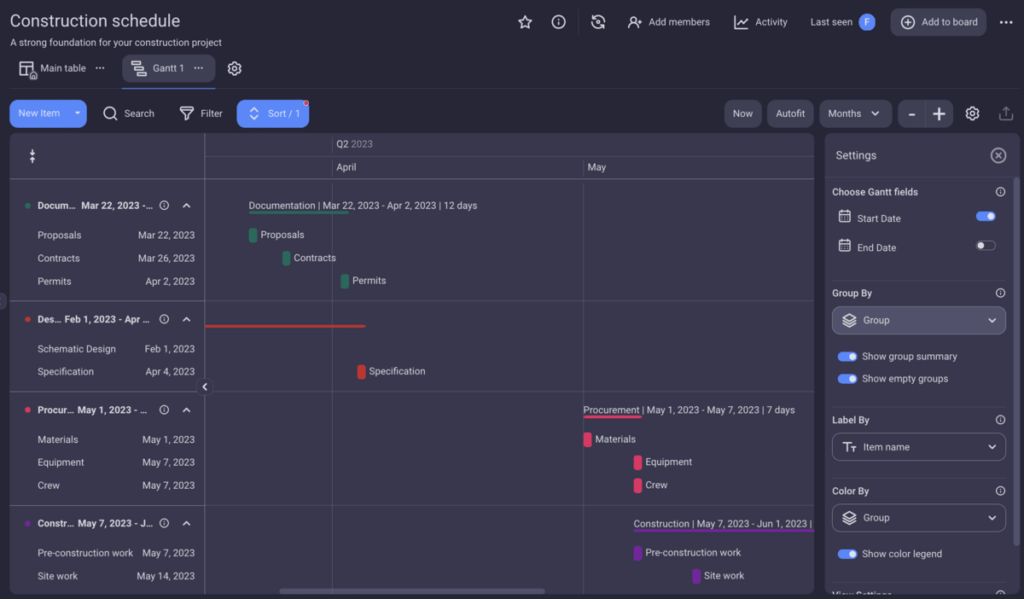Open board info icon in header

pyautogui.click(x=559, y=22)
